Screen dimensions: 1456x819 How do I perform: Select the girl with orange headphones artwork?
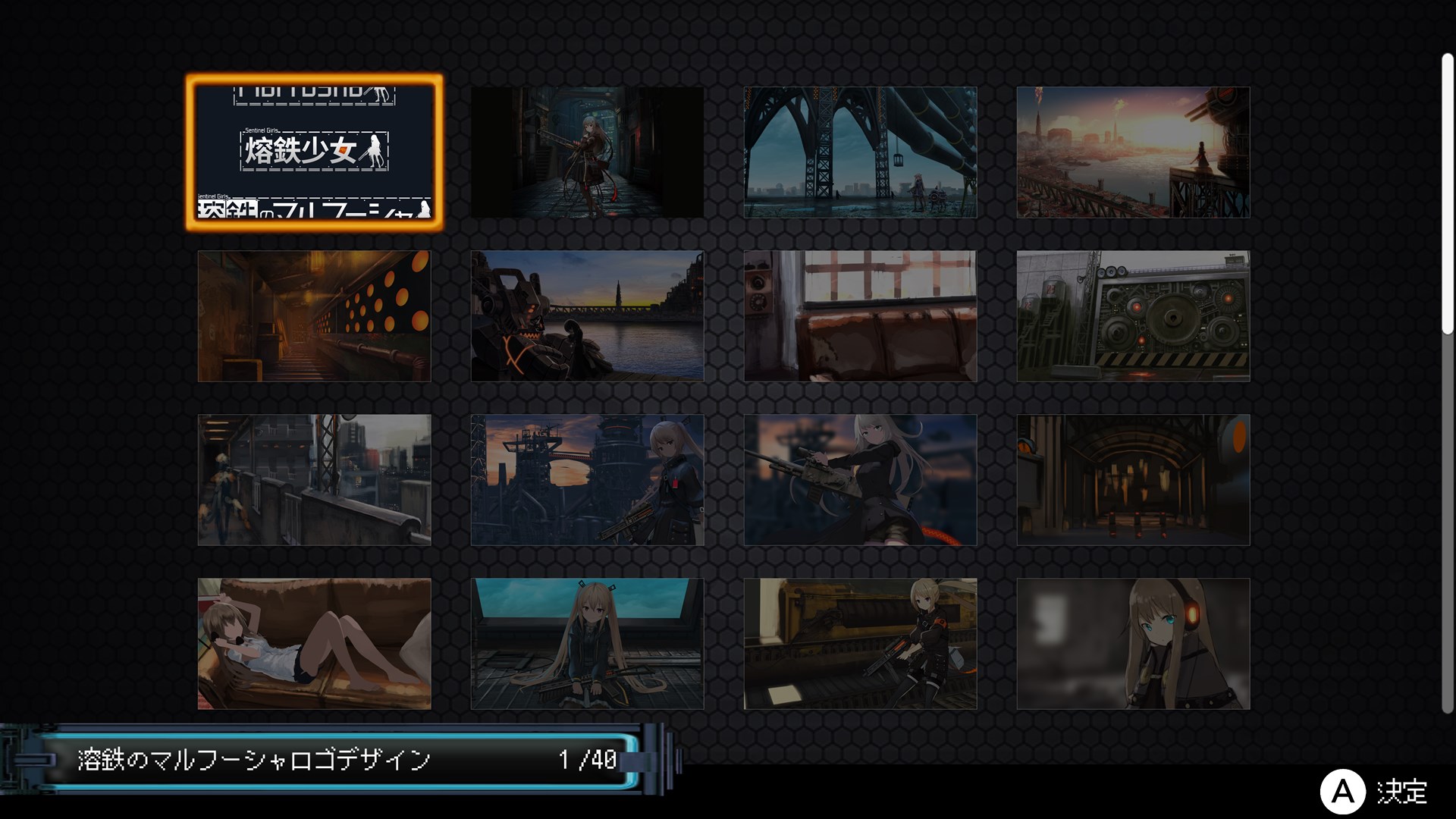1133,644
